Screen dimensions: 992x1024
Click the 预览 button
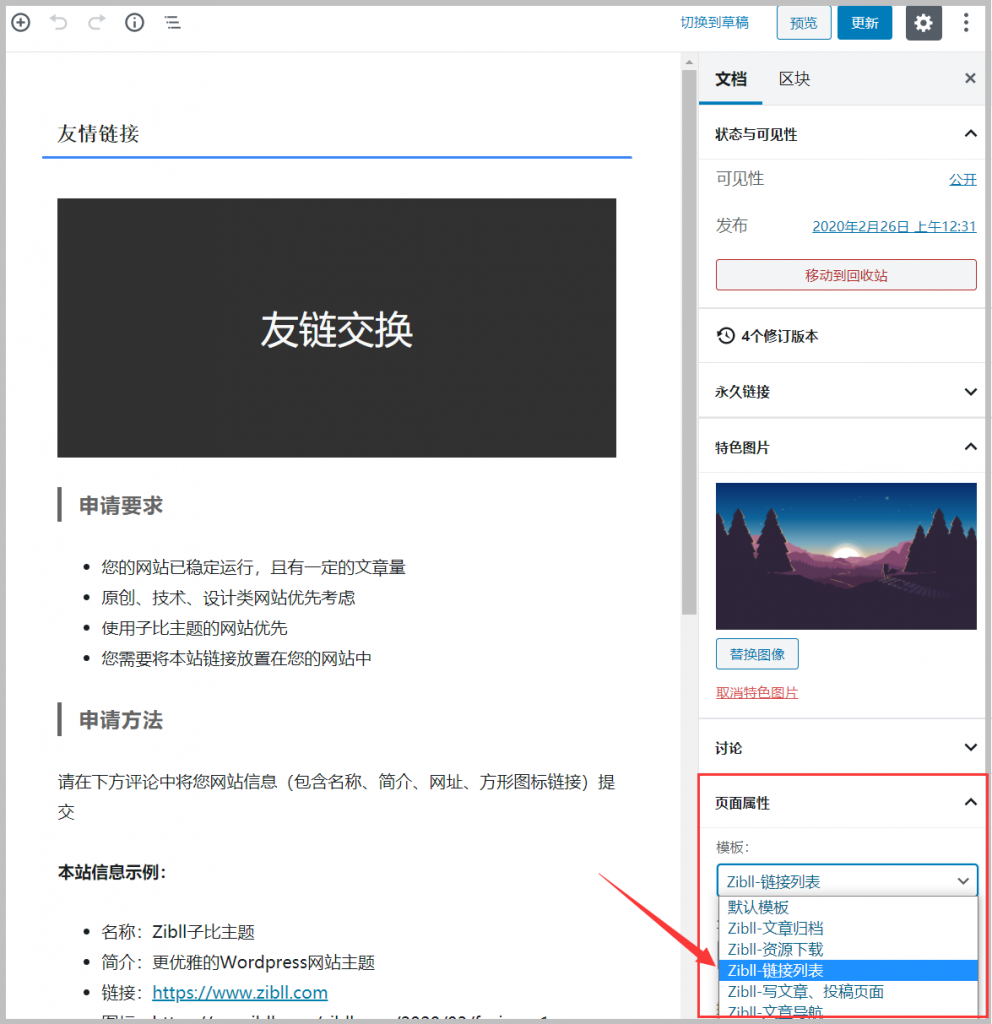803,22
